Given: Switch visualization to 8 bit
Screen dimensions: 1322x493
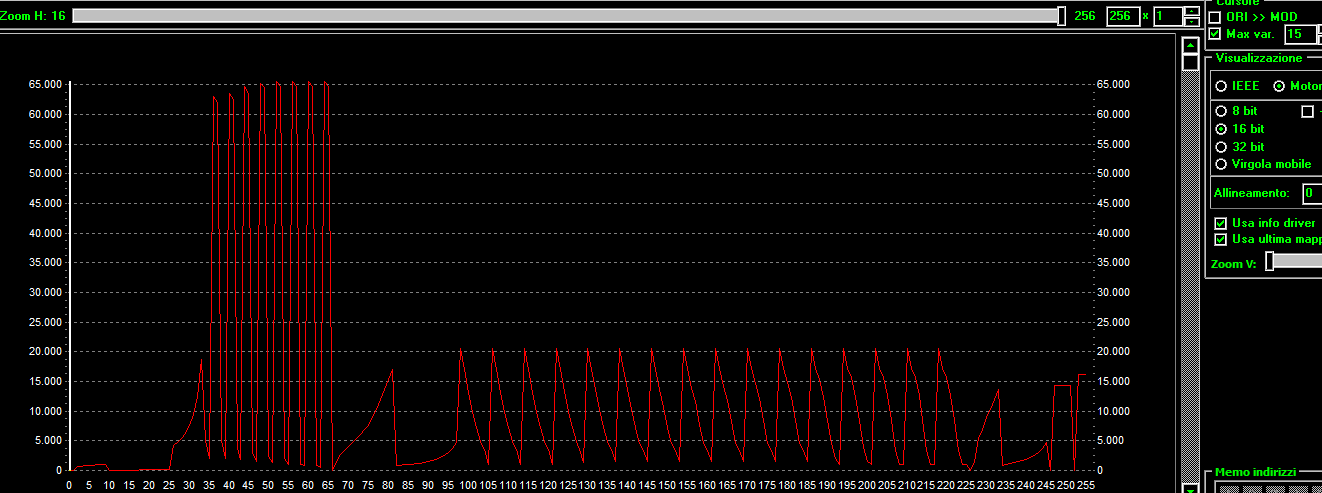Looking at the screenshot, I should 1221,111.
